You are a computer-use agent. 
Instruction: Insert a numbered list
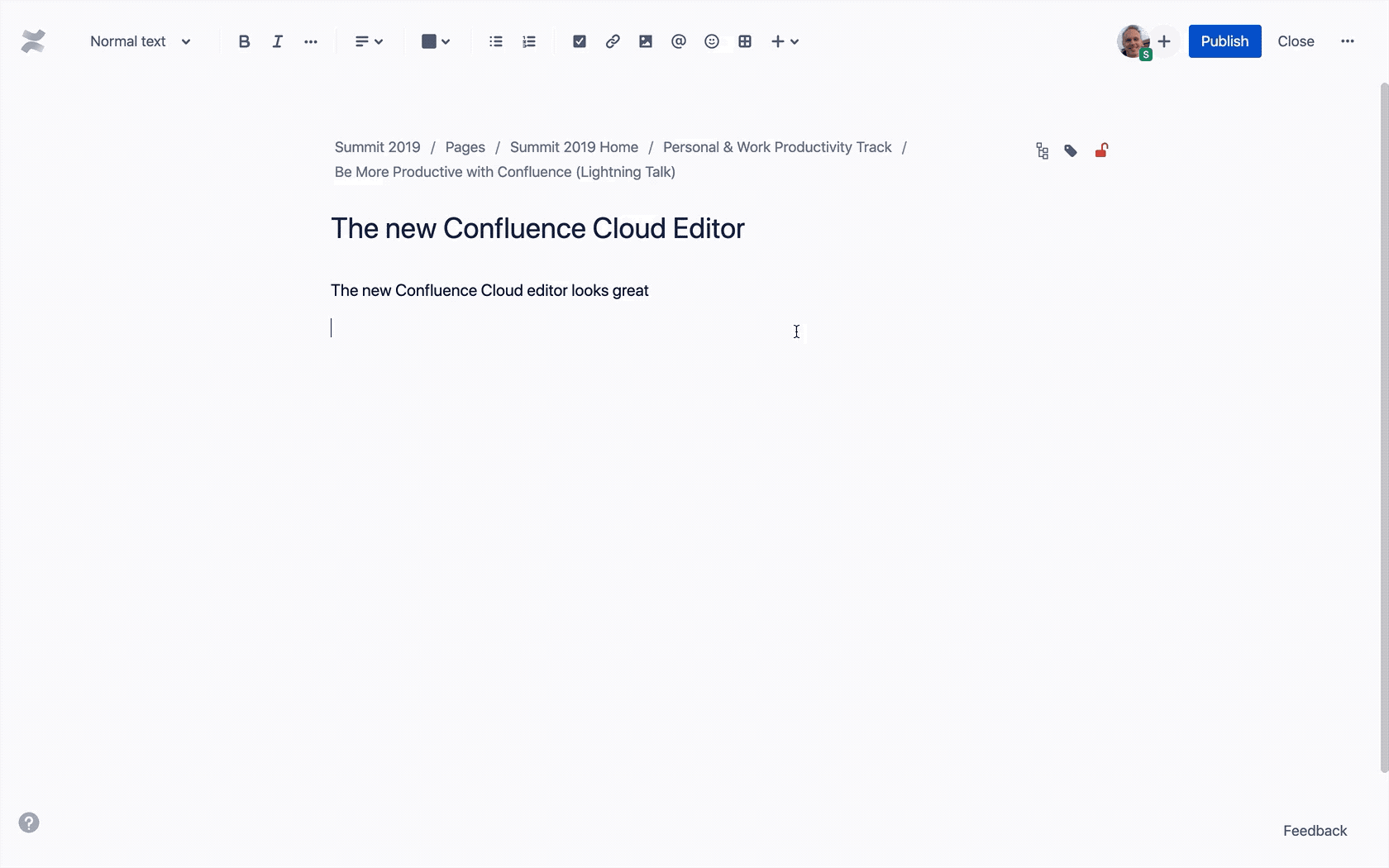point(529,41)
